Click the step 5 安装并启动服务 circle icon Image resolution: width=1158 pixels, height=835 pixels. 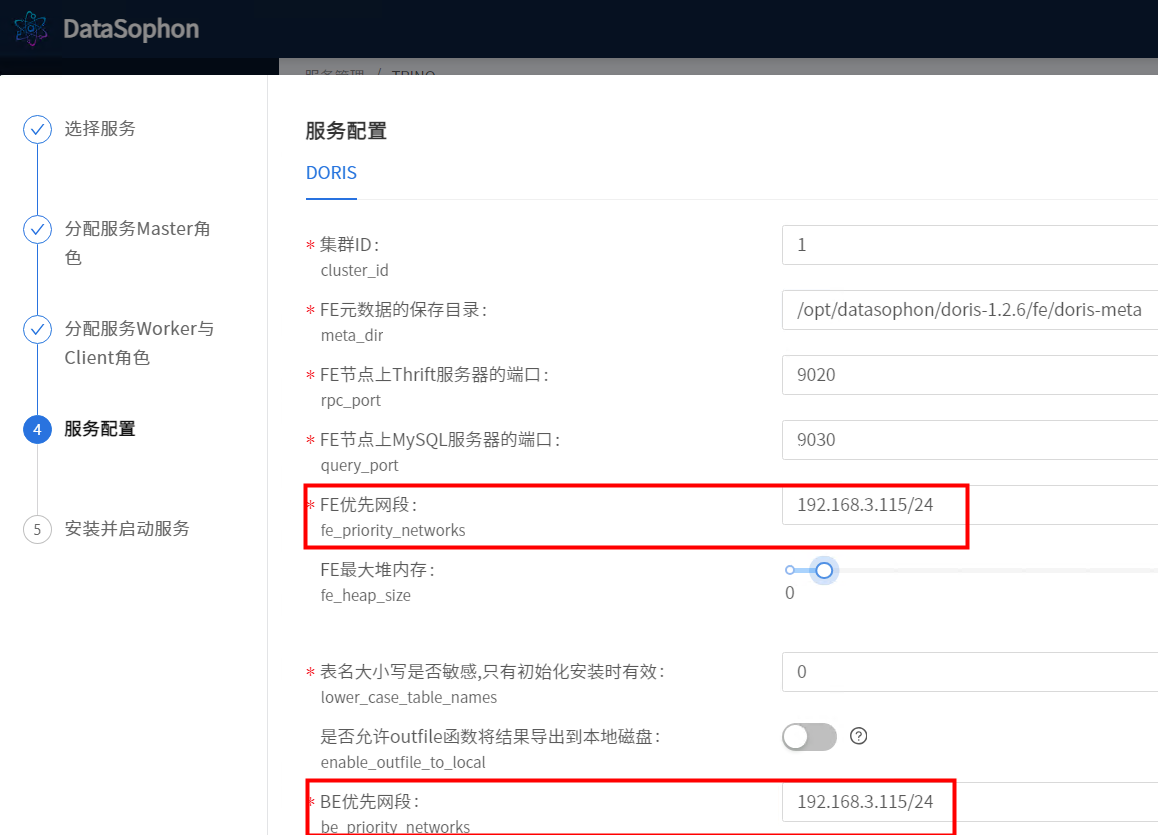37,529
